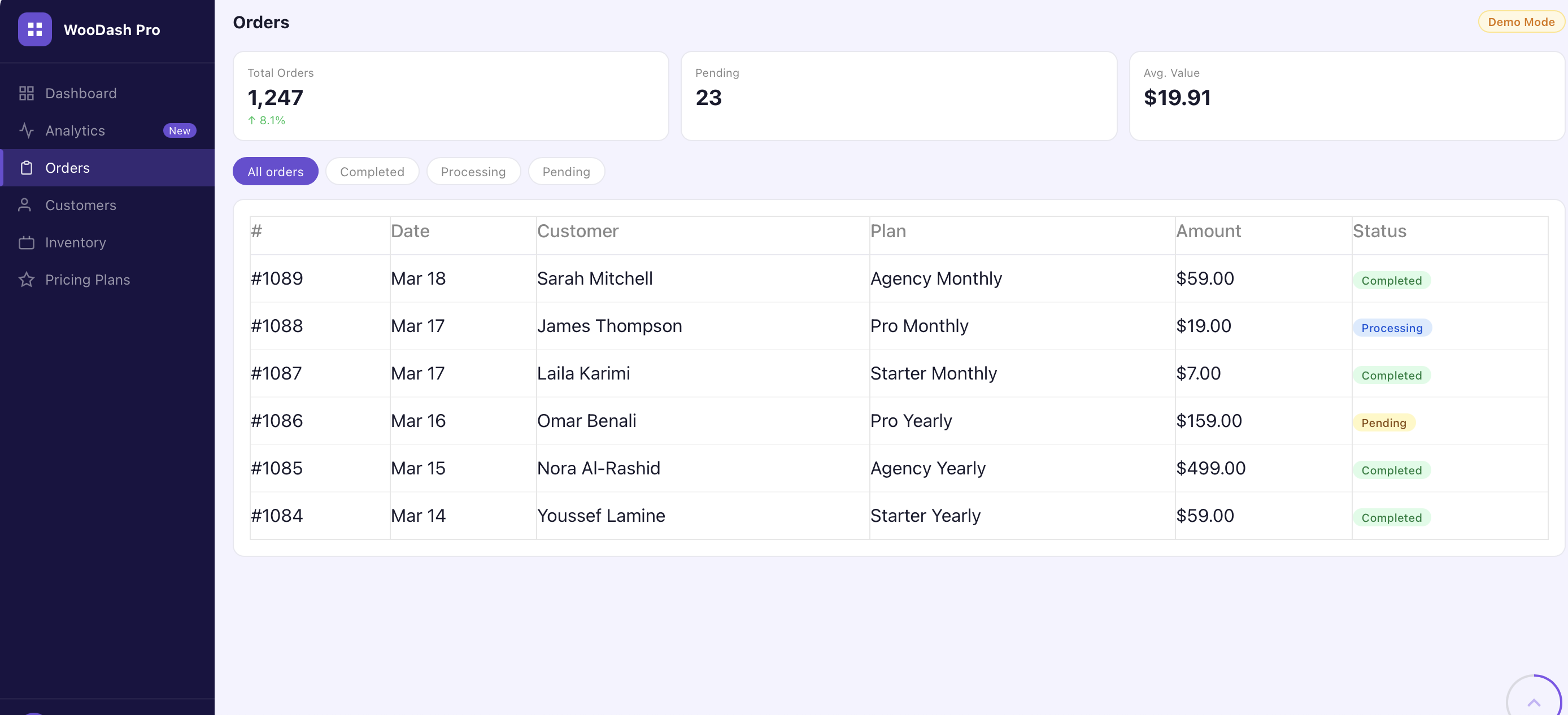The width and height of the screenshot is (1568, 715).
Task: Select the Orders clipboard icon
Action: pyautogui.click(x=26, y=167)
